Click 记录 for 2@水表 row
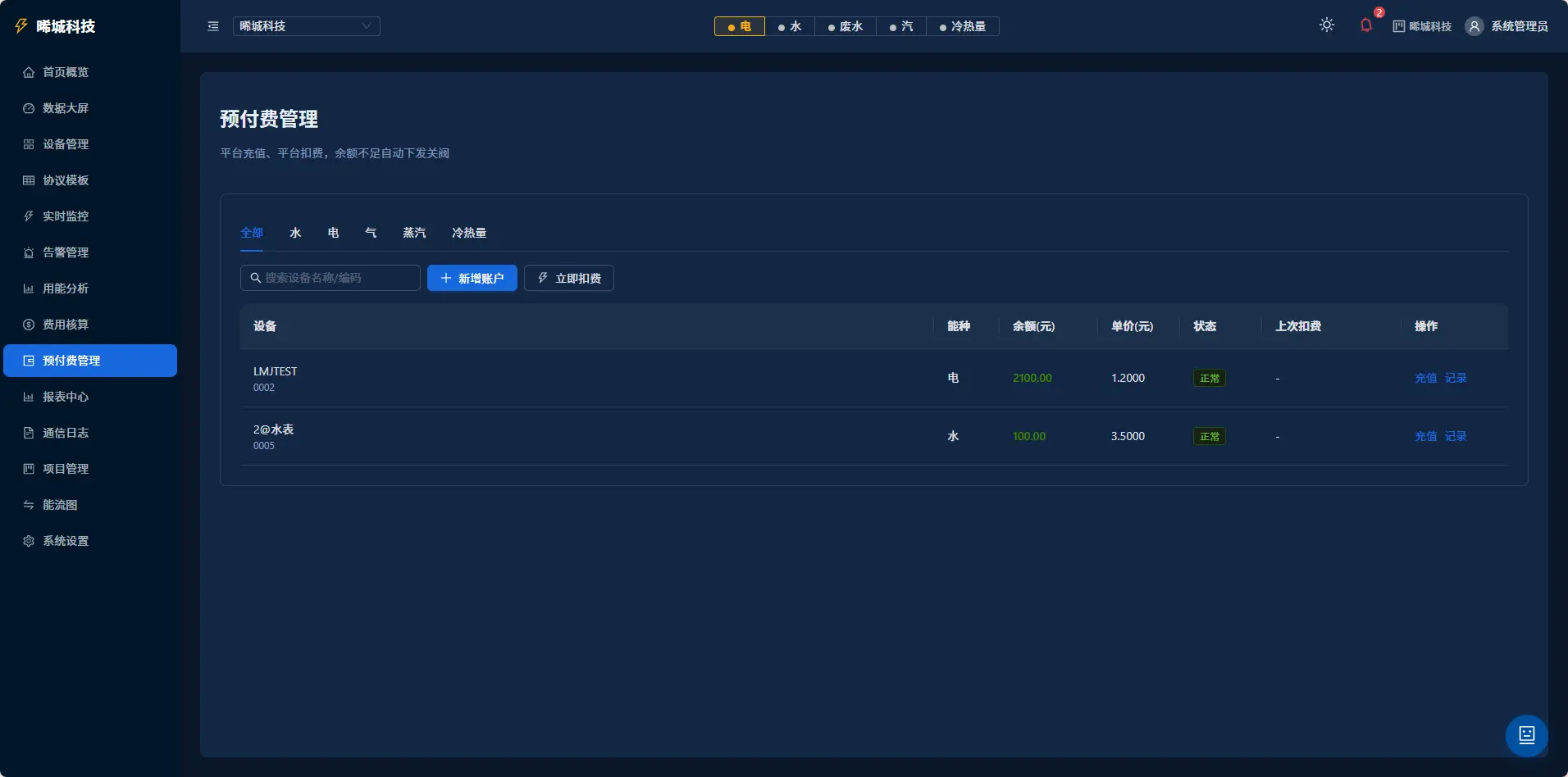The height and width of the screenshot is (777, 1568). pos(1456,436)
